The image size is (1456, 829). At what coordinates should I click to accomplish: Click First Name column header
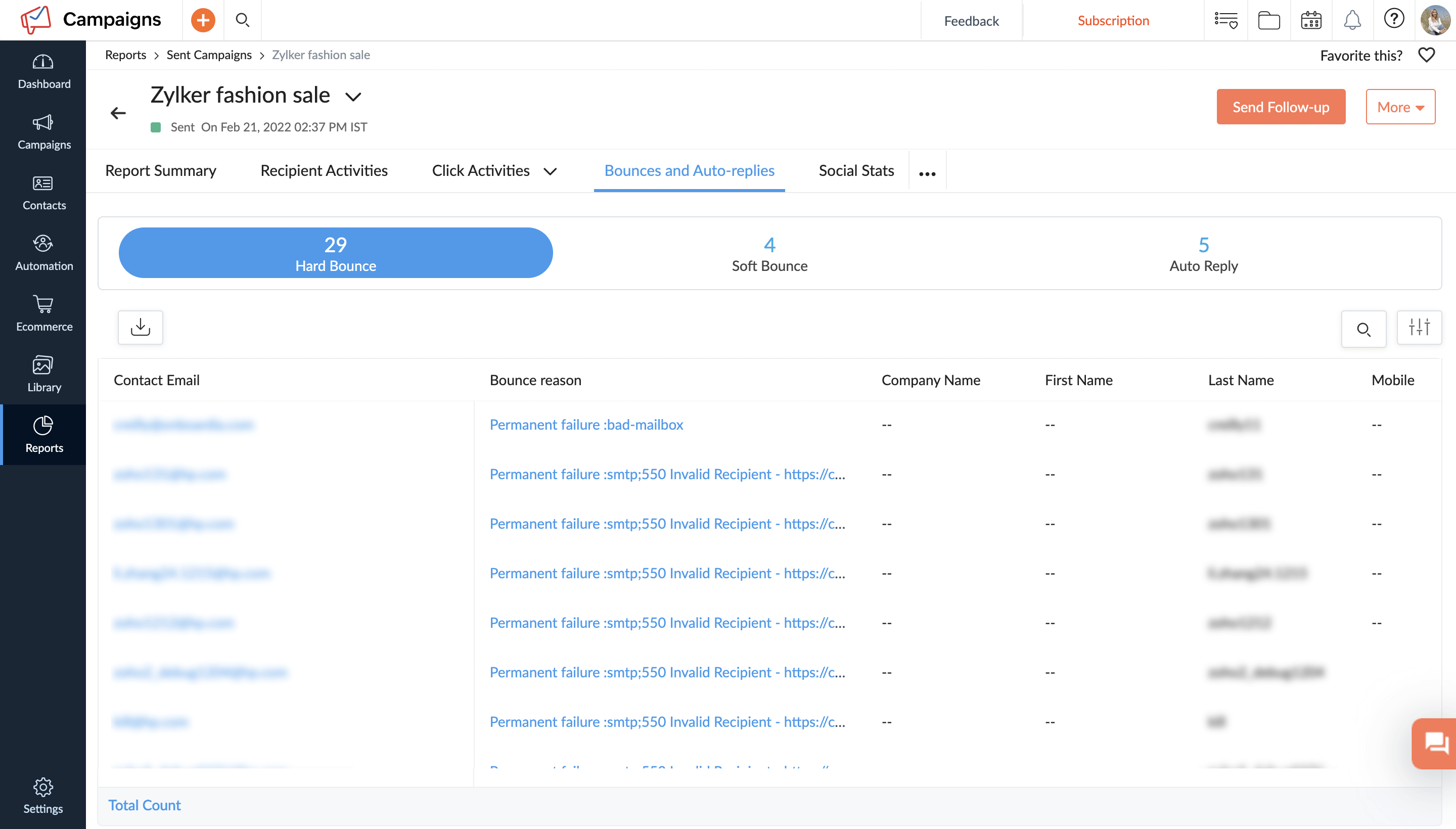pyautogui.click(x=1078, y=380)
